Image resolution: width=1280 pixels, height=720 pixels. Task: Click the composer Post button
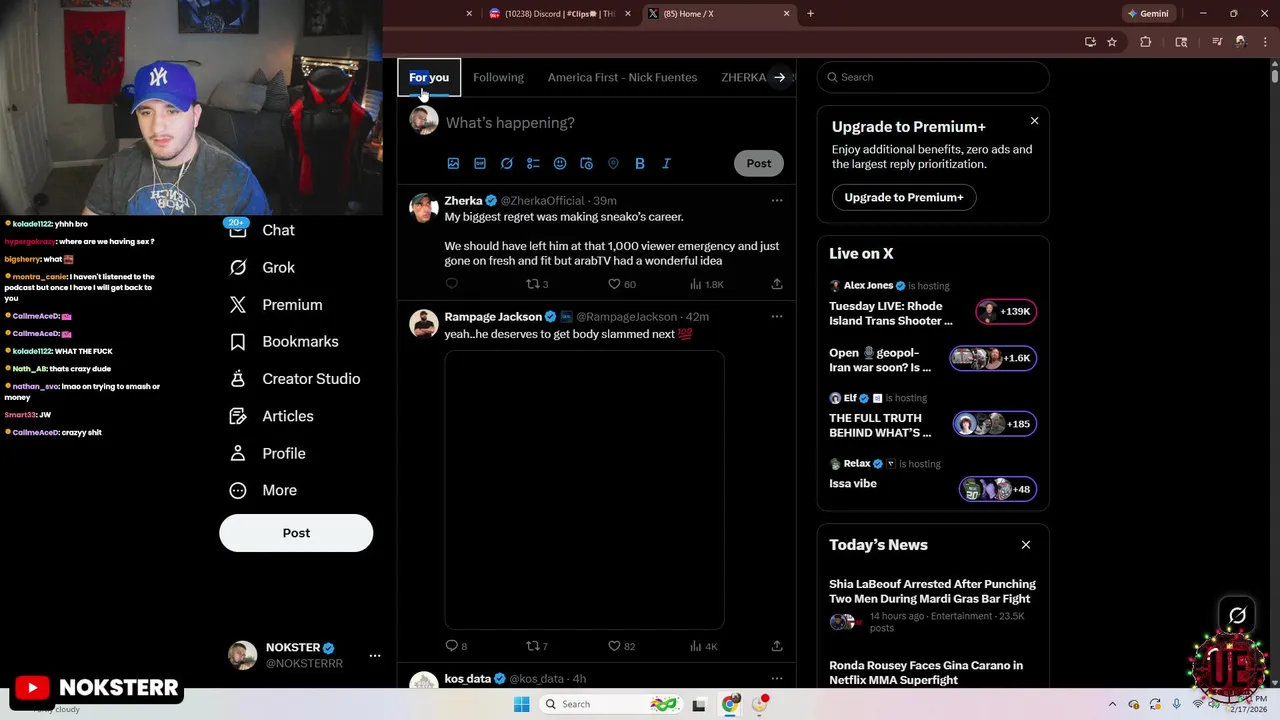pyautogui.click(x=759, y=163)
